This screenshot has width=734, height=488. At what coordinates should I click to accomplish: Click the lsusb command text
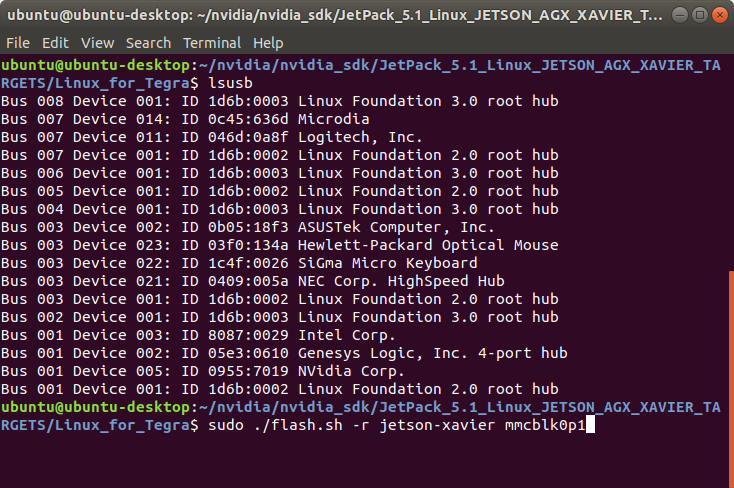(230, 83)
